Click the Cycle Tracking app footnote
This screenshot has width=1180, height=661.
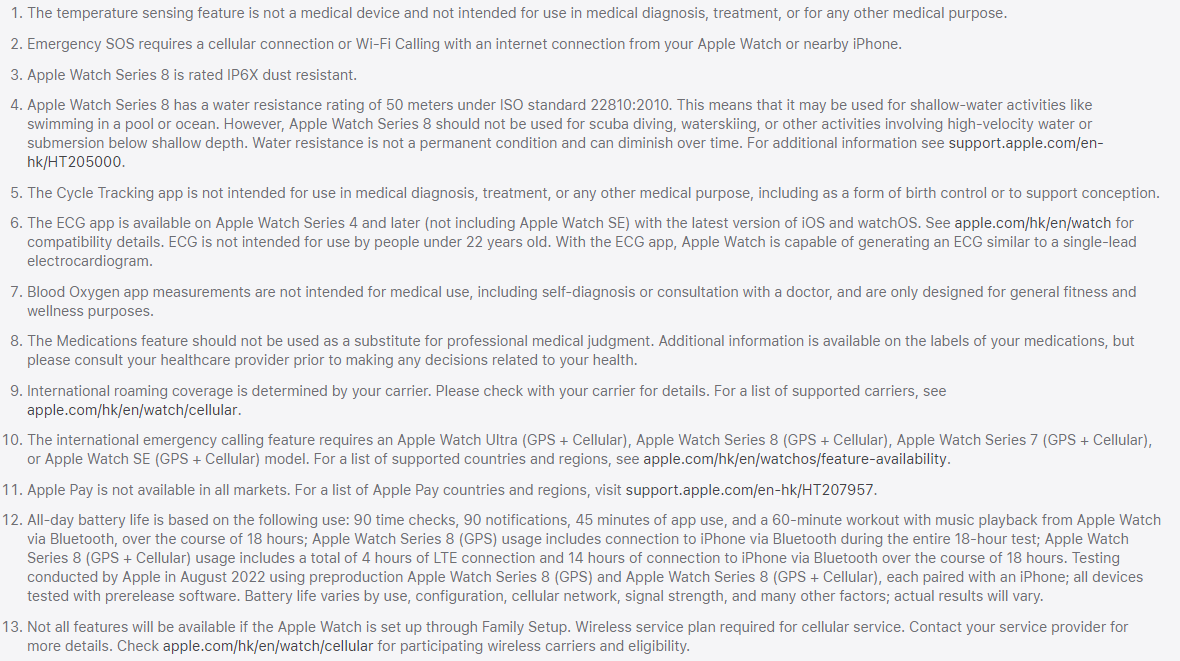[593, 193]
